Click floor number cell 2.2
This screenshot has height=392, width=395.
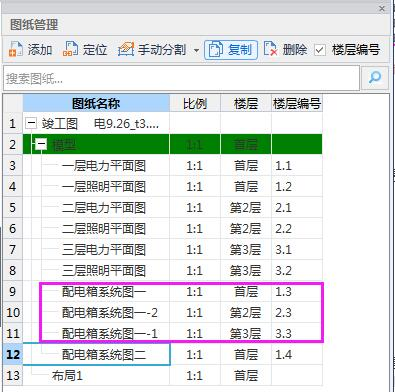297,229
